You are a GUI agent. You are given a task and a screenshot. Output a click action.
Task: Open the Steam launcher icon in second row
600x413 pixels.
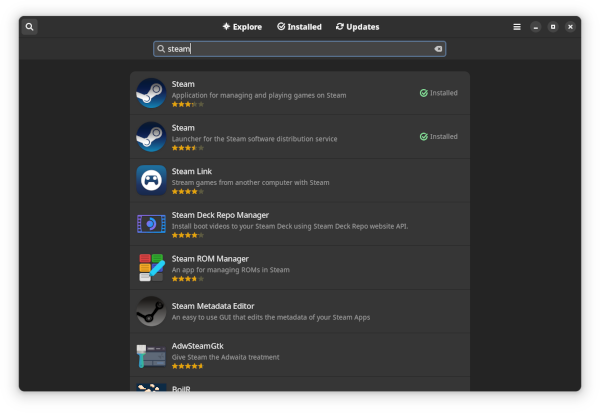pyautogui.click(x=151, y=137)
